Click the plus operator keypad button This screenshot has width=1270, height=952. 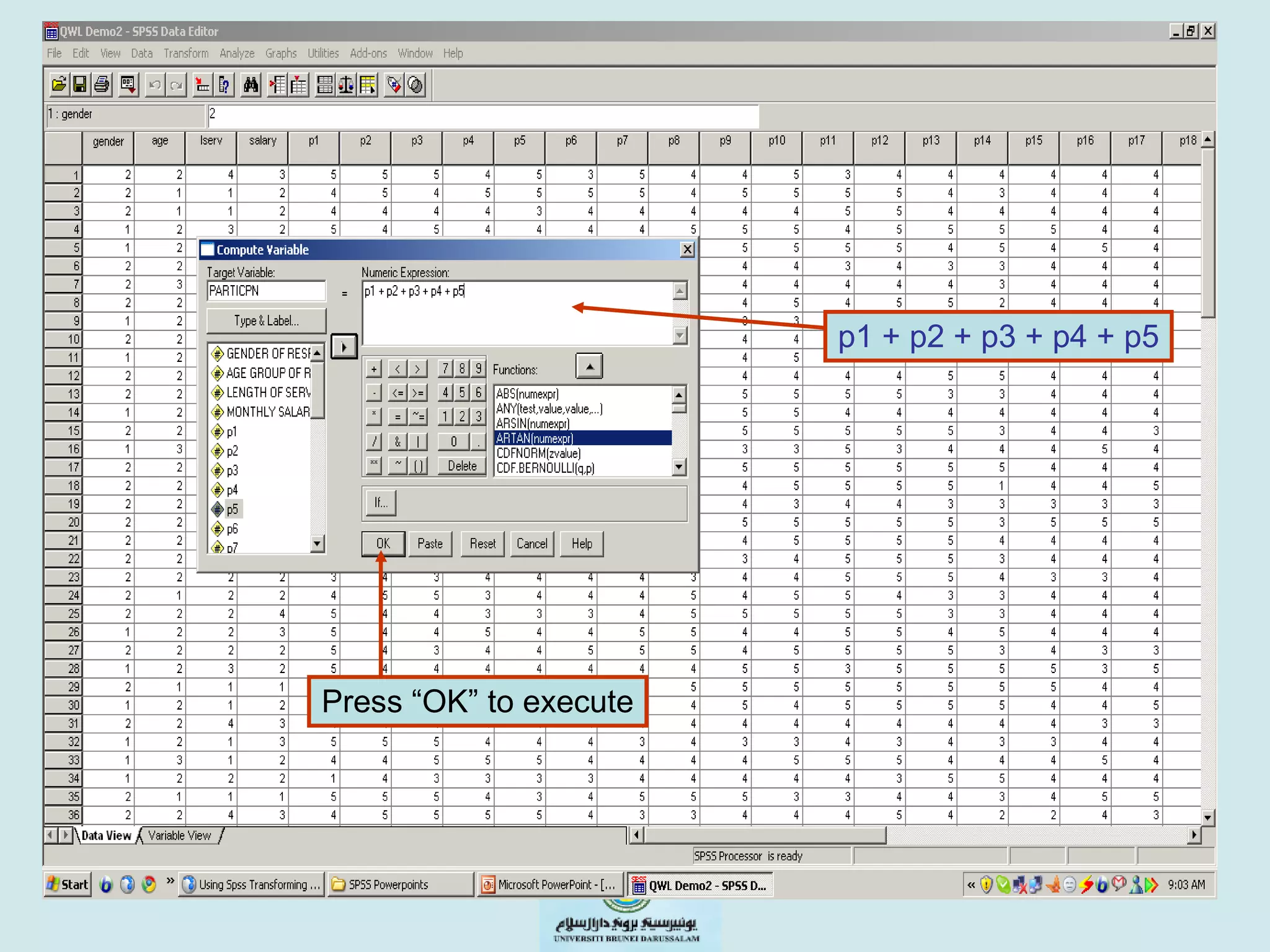click(x=374, y=369)
